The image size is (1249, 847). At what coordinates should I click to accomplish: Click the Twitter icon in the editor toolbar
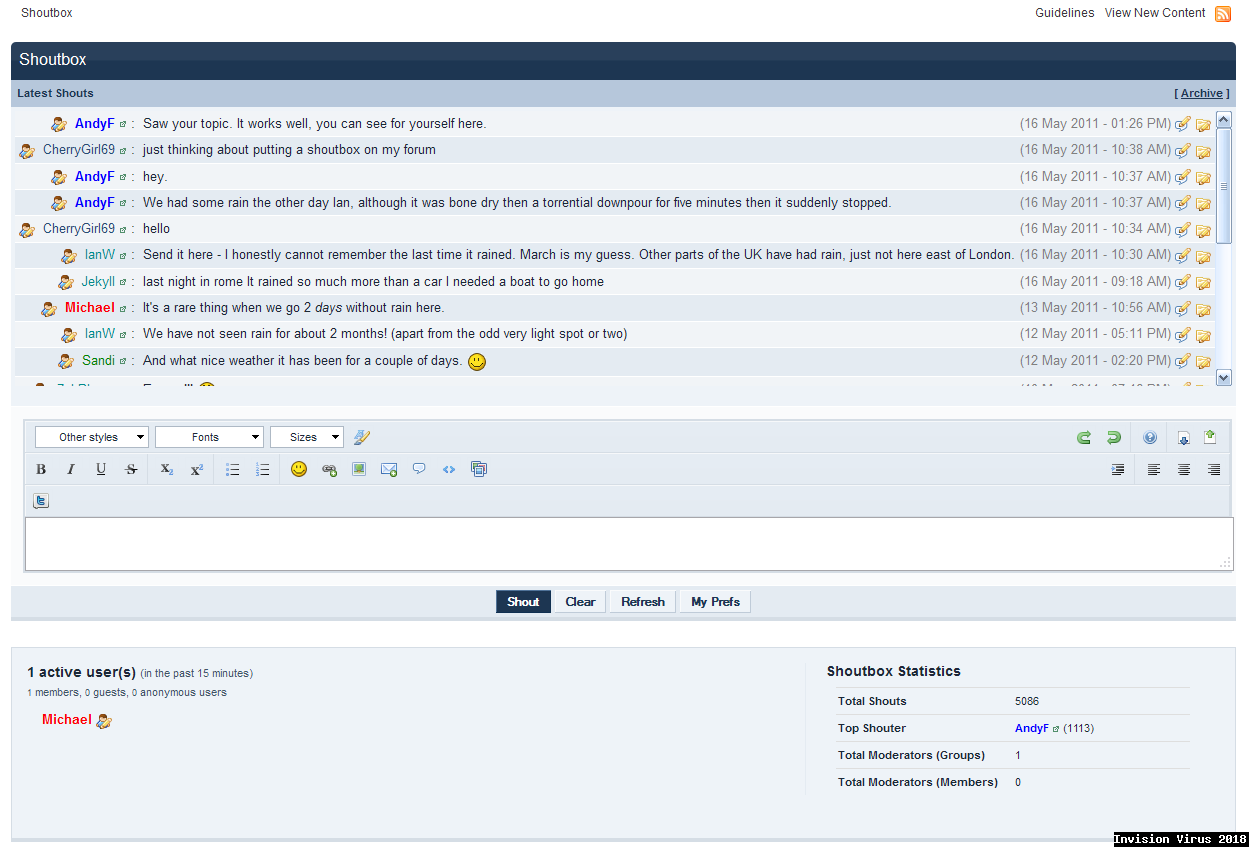(x=41, y=501)
